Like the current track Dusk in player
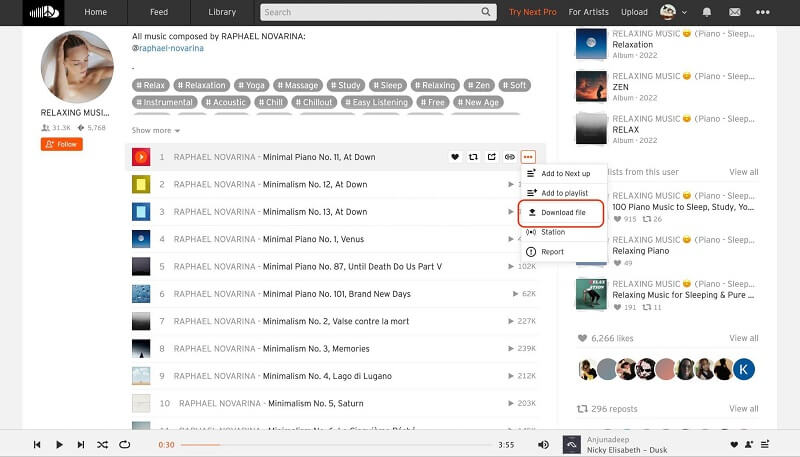This screenshot has height=457, width=800. click(734, 445)
